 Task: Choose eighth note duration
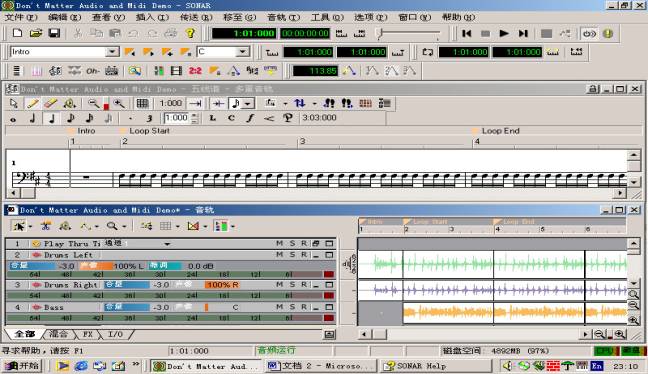coord(71,119)
